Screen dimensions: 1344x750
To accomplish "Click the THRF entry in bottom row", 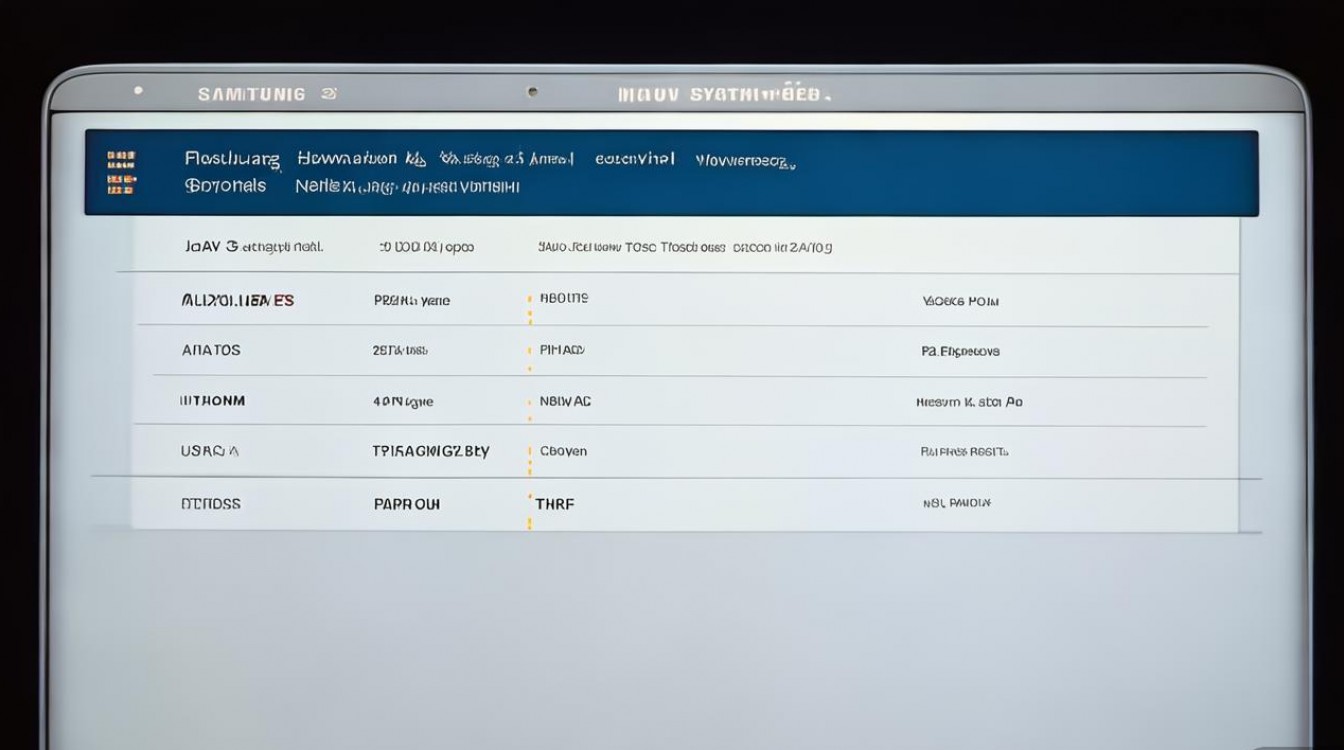I will tap(555, 504).
